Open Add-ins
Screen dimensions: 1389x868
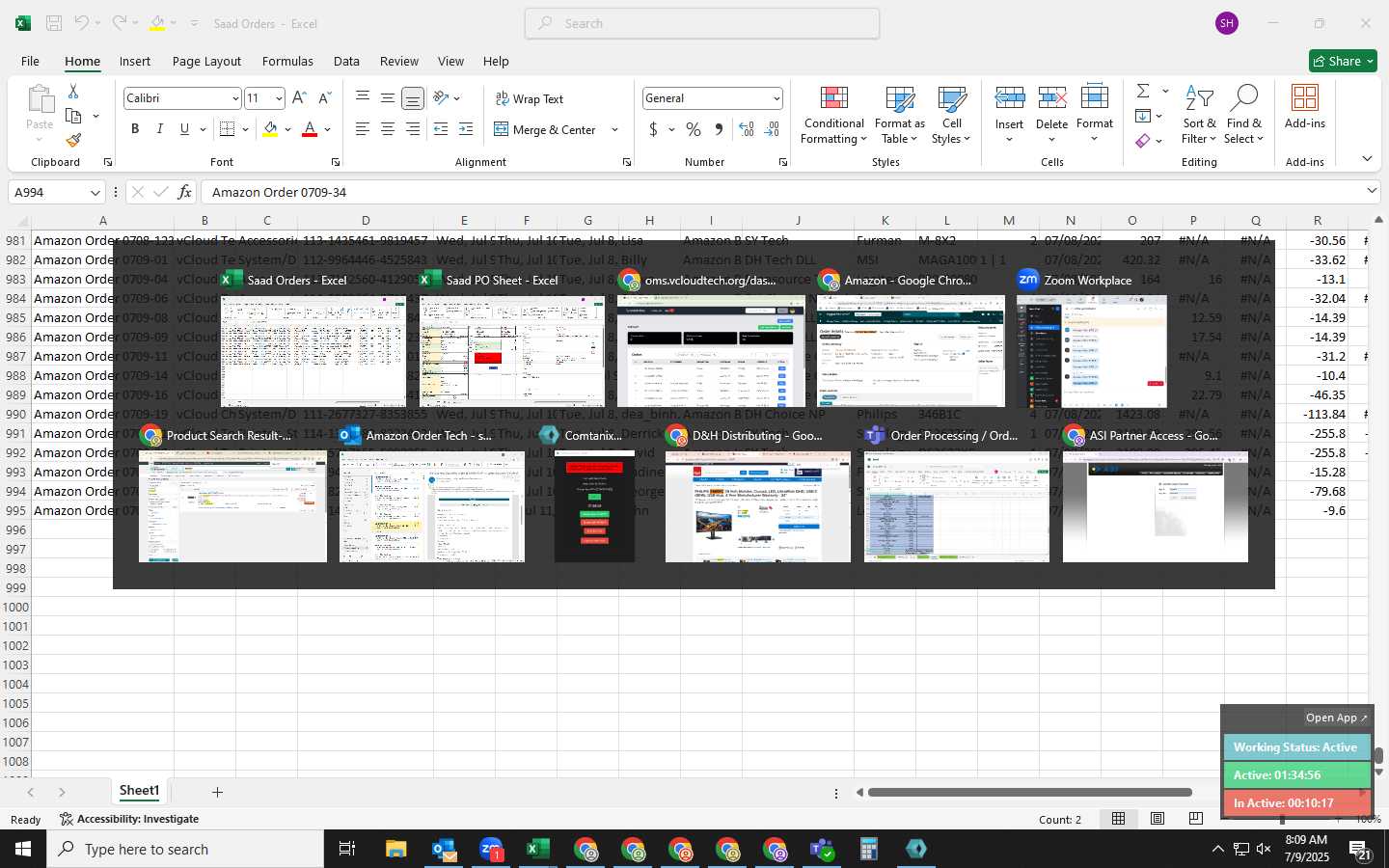coord(1305,108)
